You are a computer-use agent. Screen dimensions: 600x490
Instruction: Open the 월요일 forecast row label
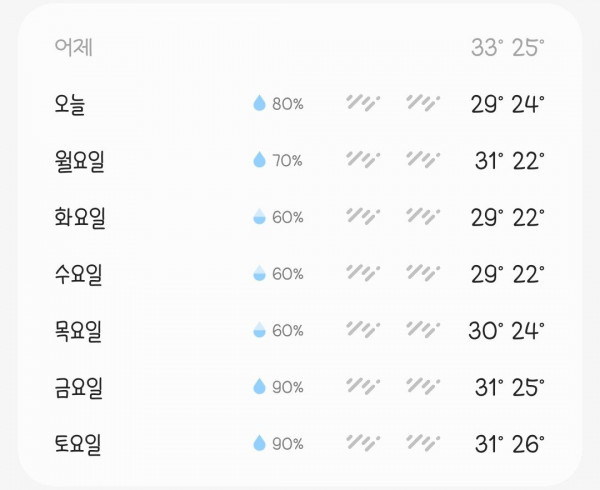[x=80, y=161]
